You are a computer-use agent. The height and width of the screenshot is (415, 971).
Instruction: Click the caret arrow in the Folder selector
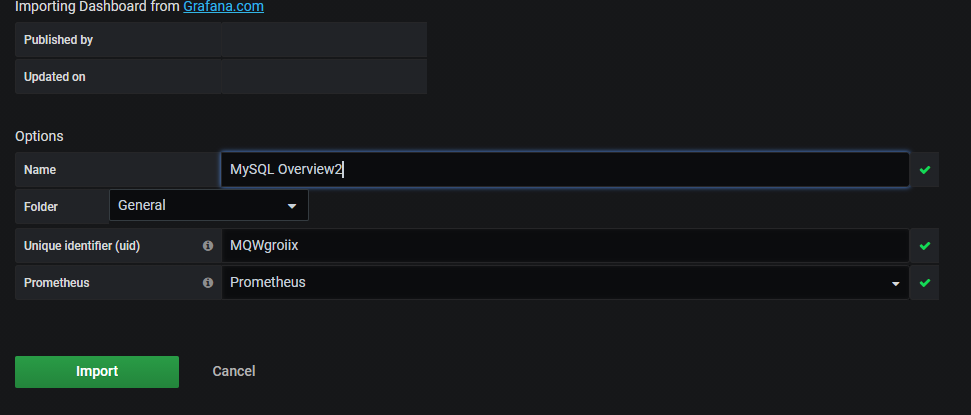[x=292, y=206]
